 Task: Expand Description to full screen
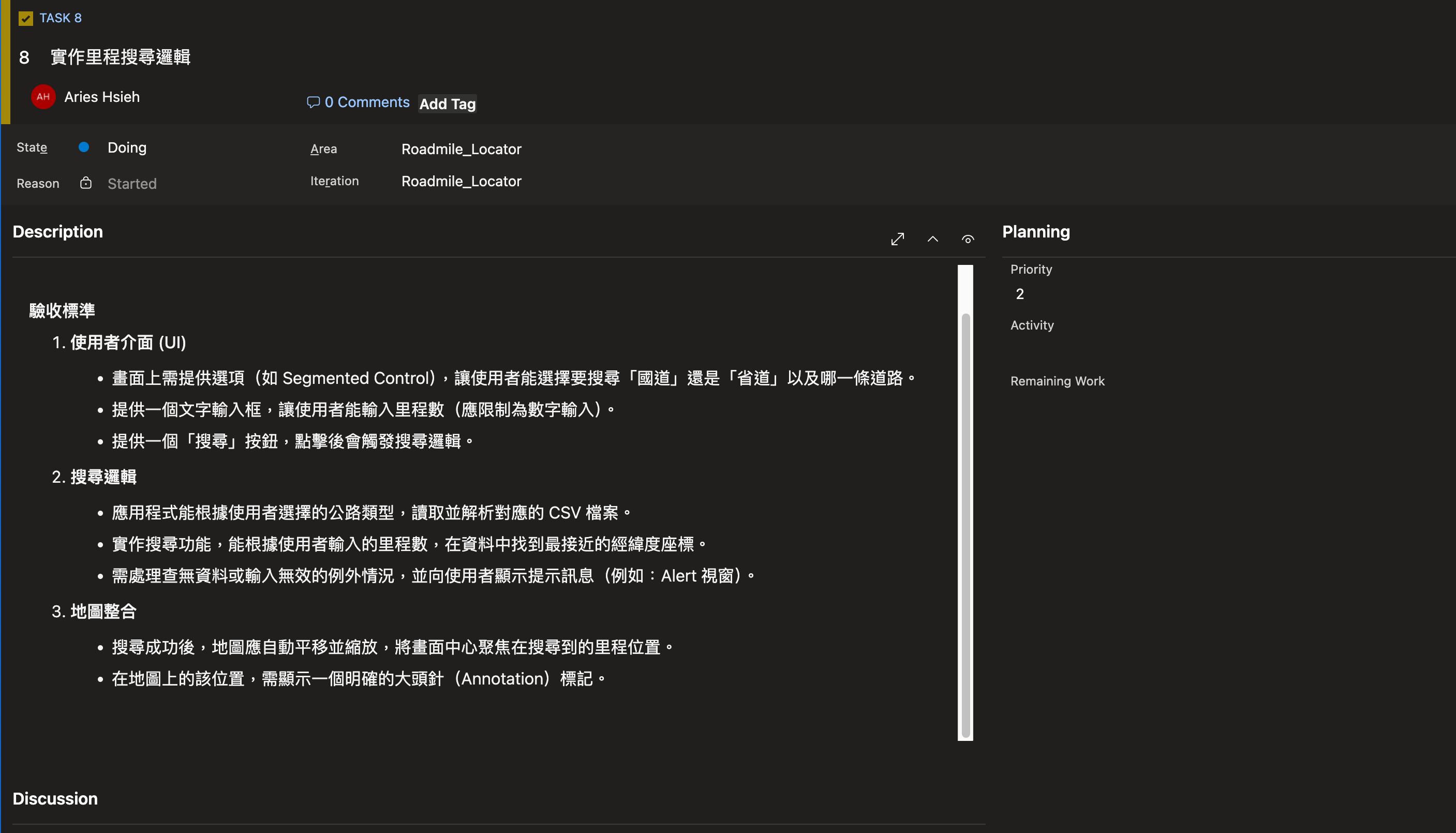897,239
